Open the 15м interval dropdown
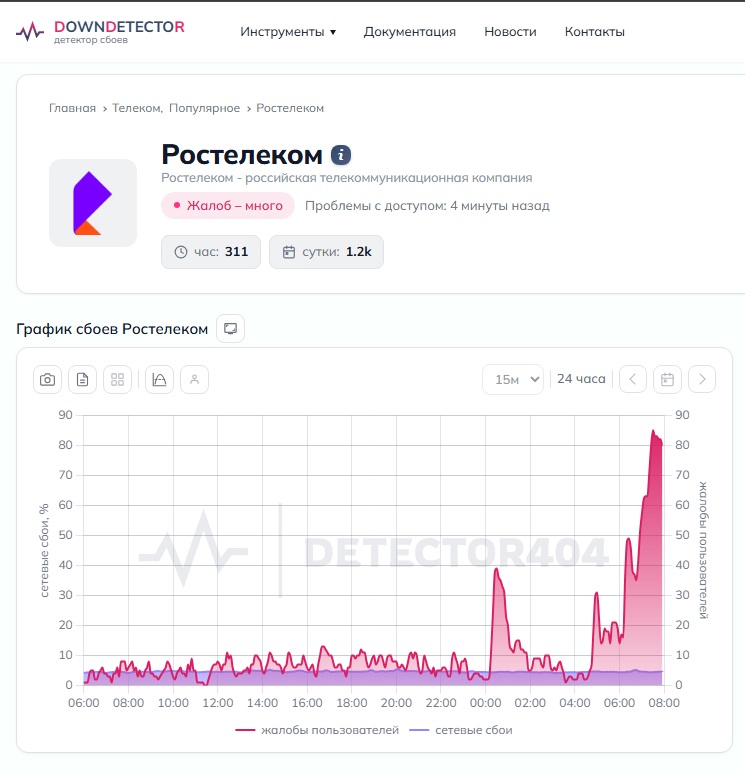 [513, 379]
